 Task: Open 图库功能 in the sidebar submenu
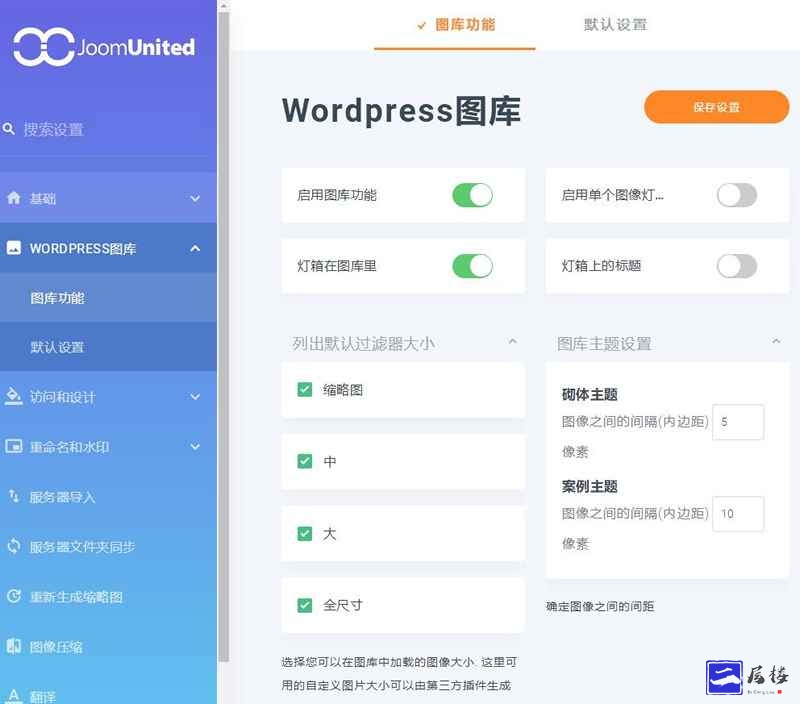108,298
